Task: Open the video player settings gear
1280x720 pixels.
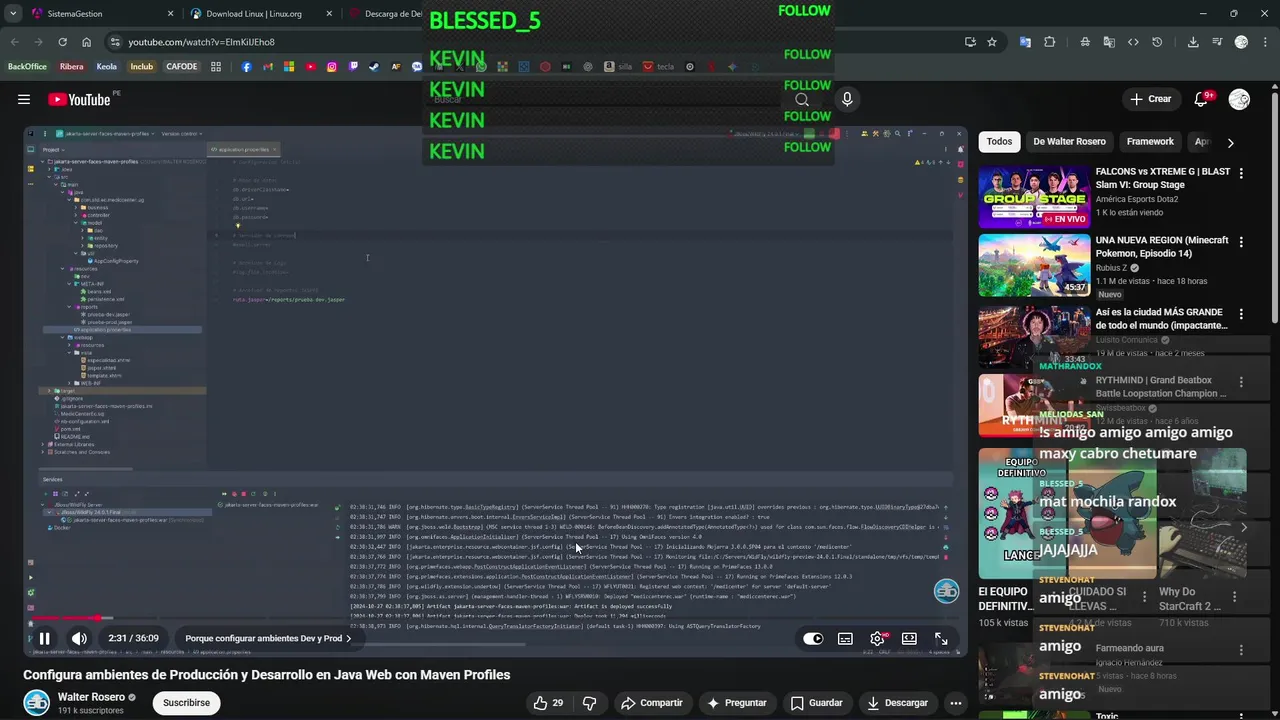Action: (x=877, y=639)
